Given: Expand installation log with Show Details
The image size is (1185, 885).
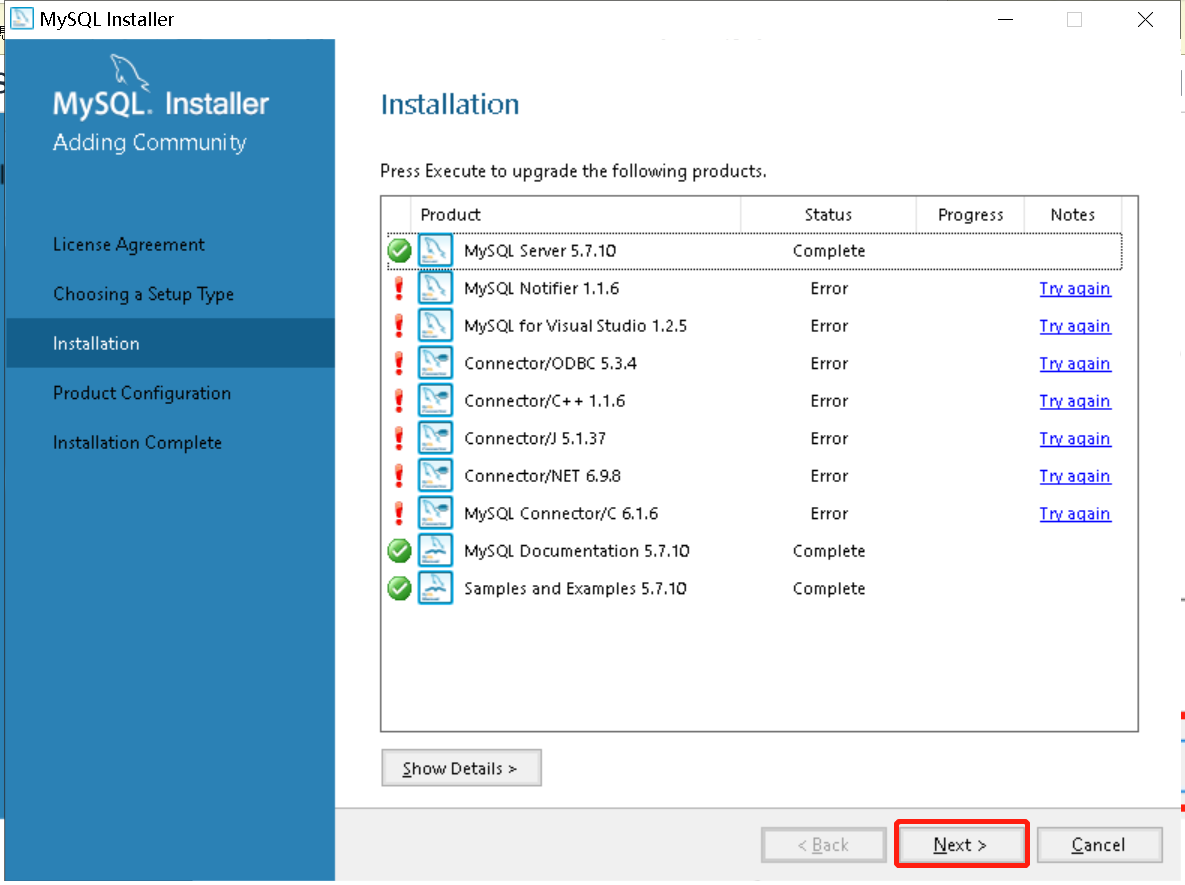Looking at the screenshot, I should click(x=461, y=768).
